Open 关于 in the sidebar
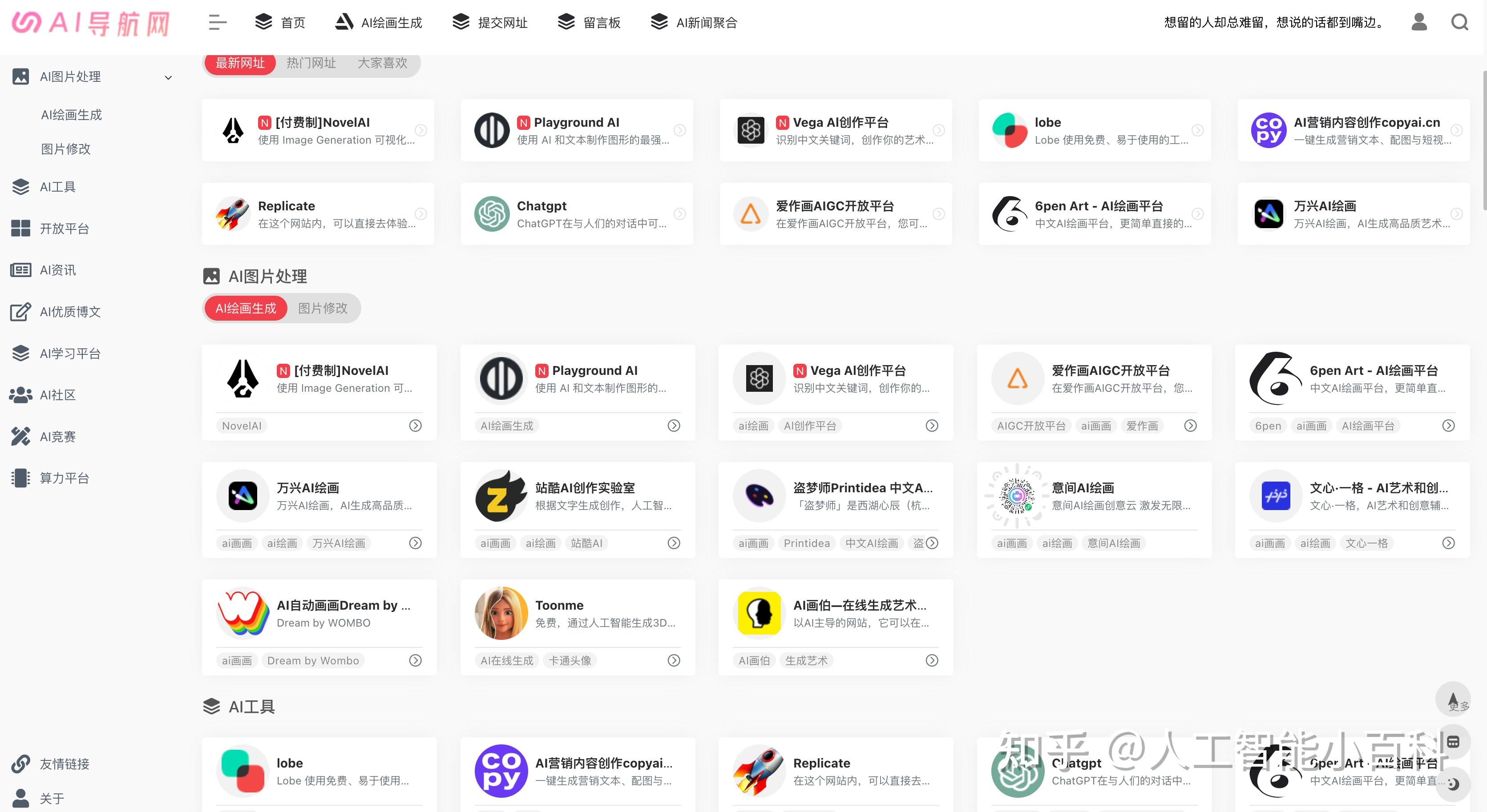1487x812 pixels. tap(52, 799)
